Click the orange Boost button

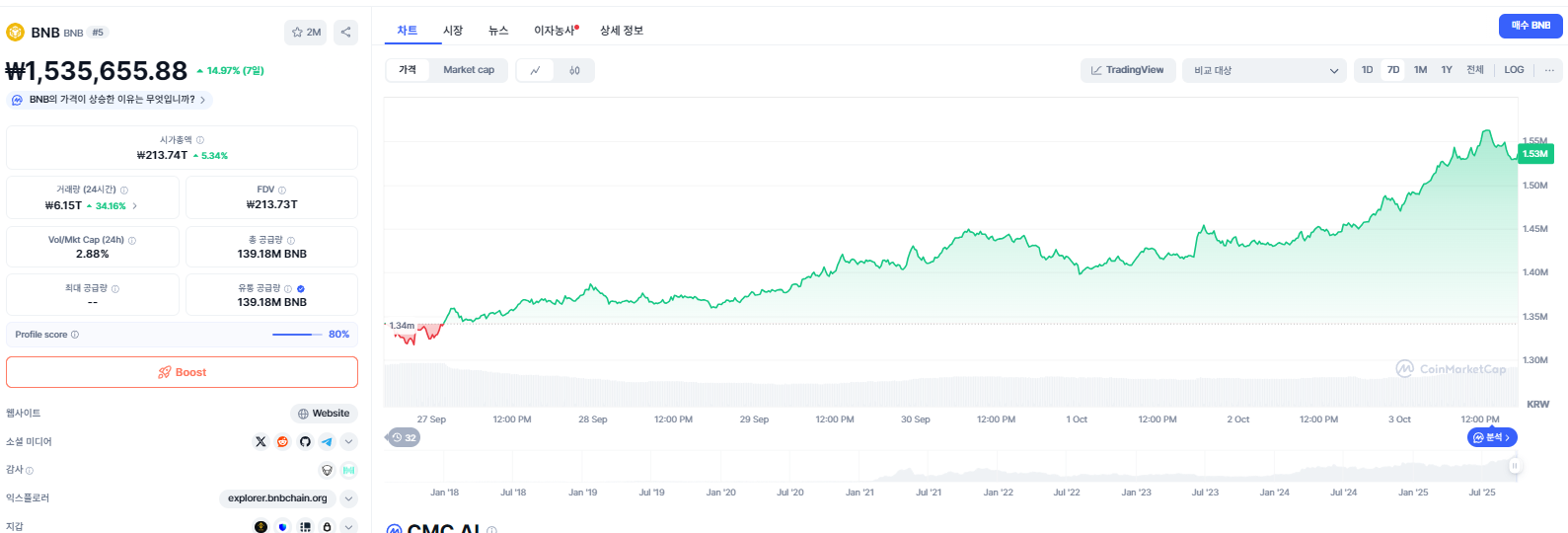182,372
